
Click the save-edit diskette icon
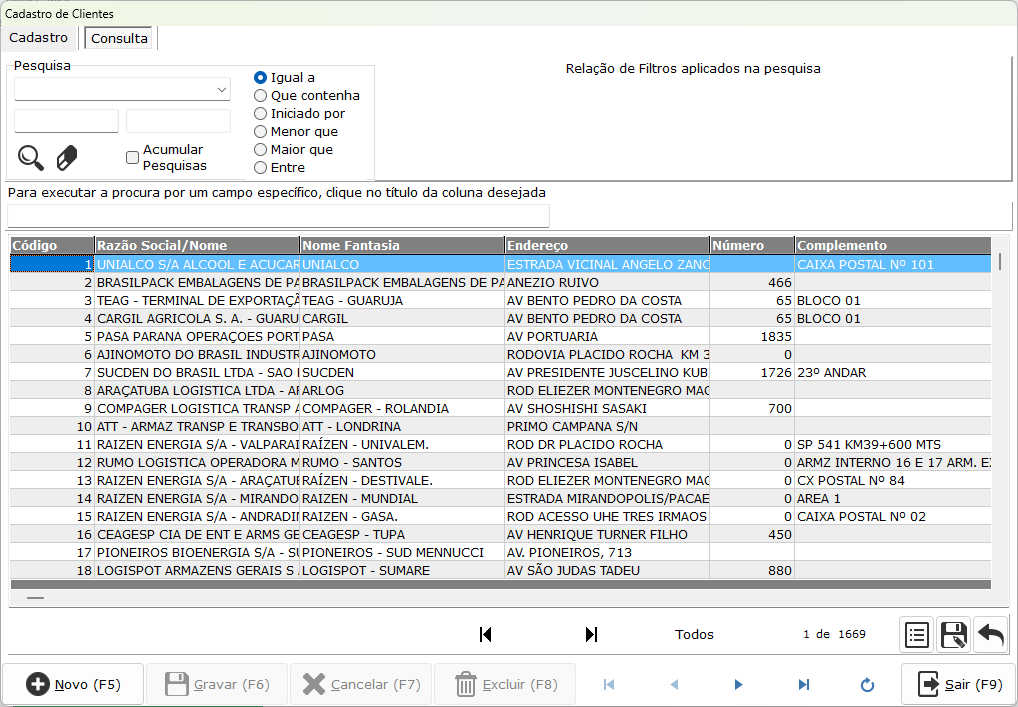click(953, 634)
